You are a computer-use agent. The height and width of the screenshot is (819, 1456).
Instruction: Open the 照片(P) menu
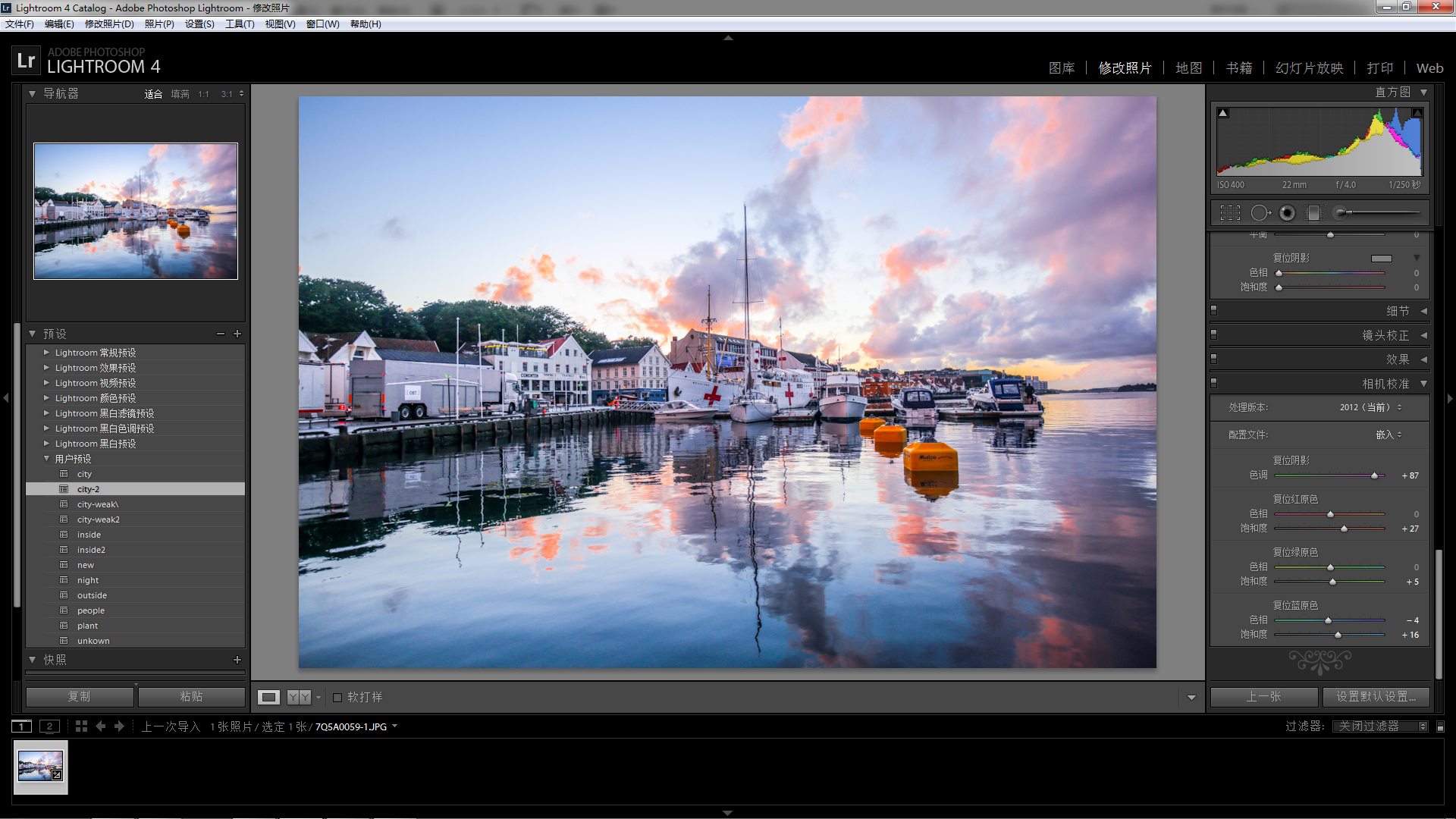(159, 24)
